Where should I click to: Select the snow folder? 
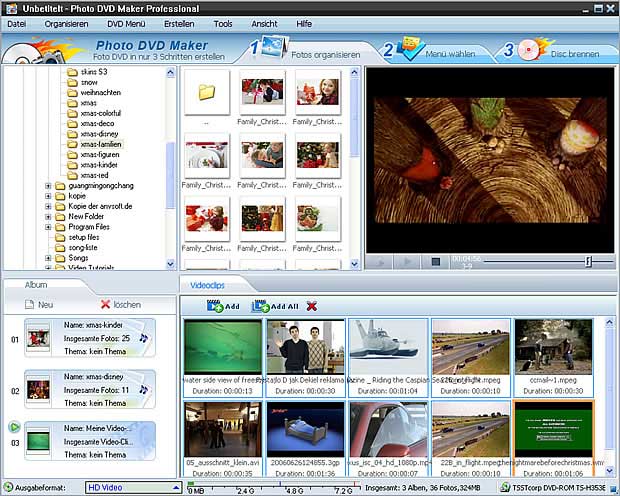coord(89,82)
